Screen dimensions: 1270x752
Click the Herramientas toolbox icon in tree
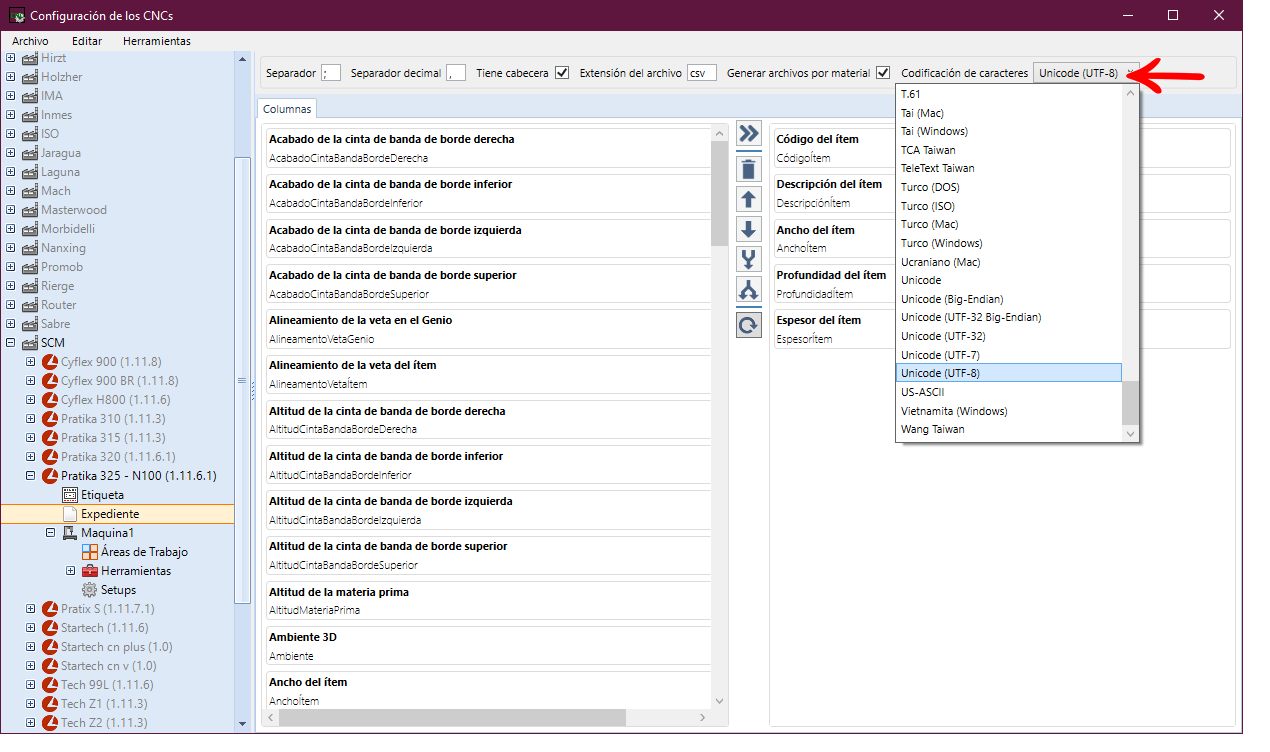[x=90, y=571]
